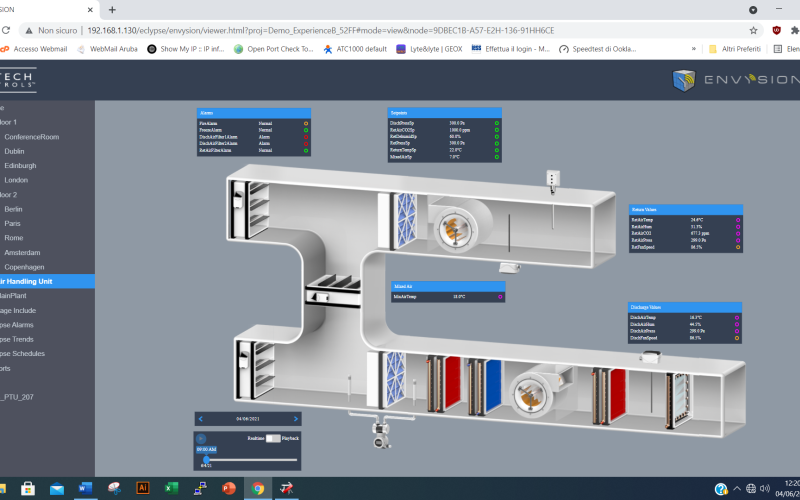Screen dimensions: 800x500
Task: Open the WebMail Aruba bookmark
Action: point(106,48)
